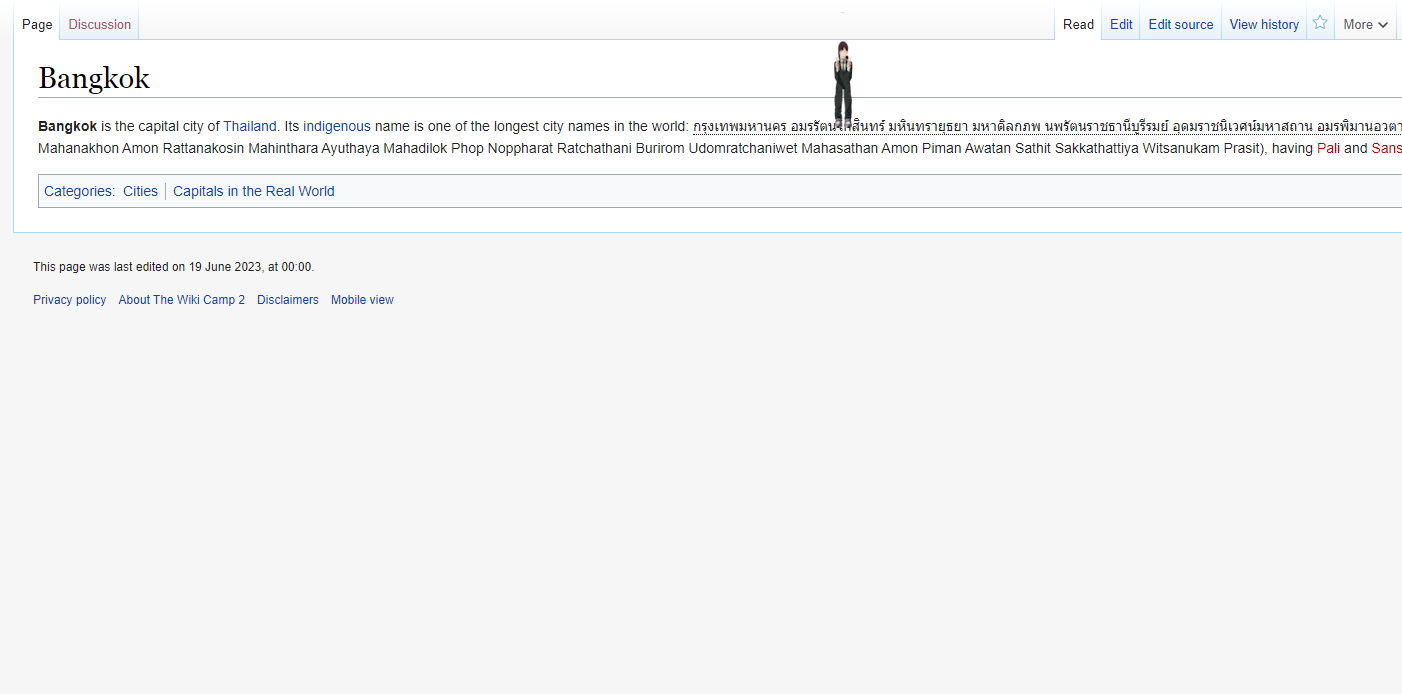
Task: Open View history for this page
Action: pos(1264,25)
